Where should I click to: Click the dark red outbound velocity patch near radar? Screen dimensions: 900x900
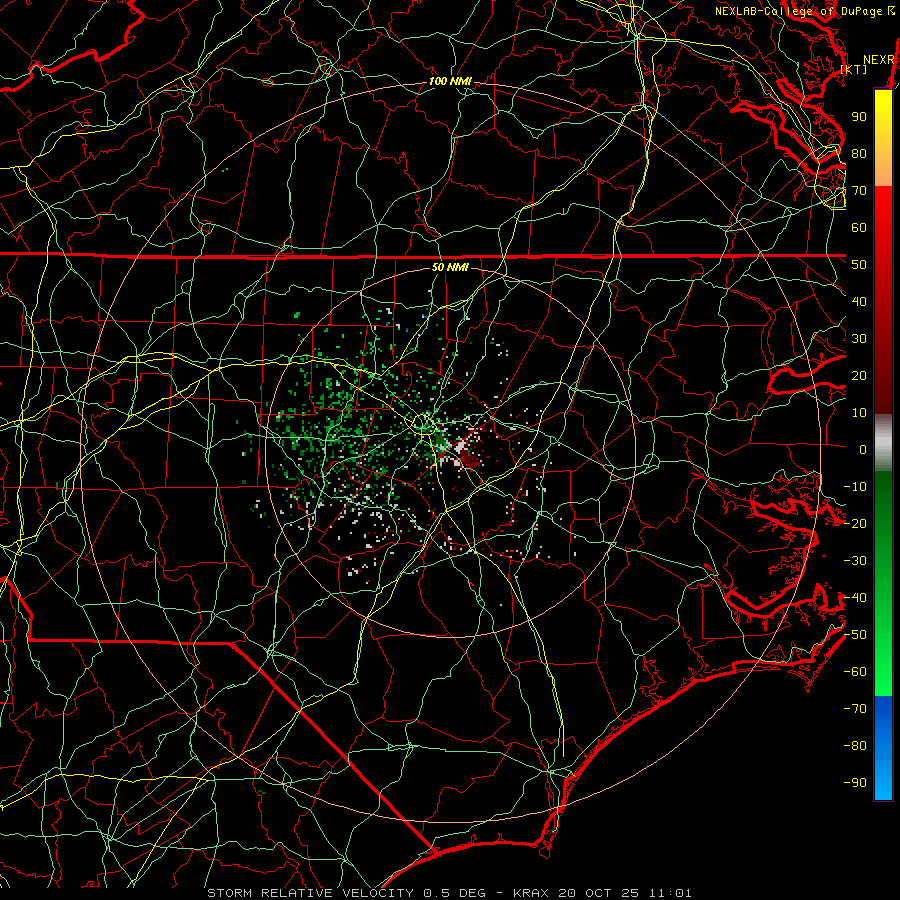[472, 458]
